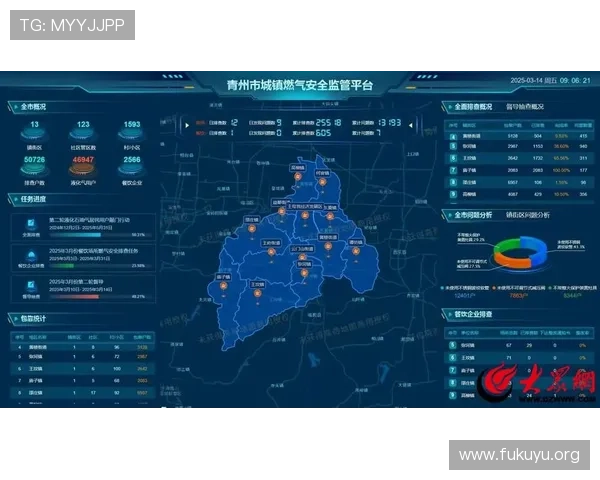
Task: Click the 累计排查数 25518 counter
Action: coord(317,122)
